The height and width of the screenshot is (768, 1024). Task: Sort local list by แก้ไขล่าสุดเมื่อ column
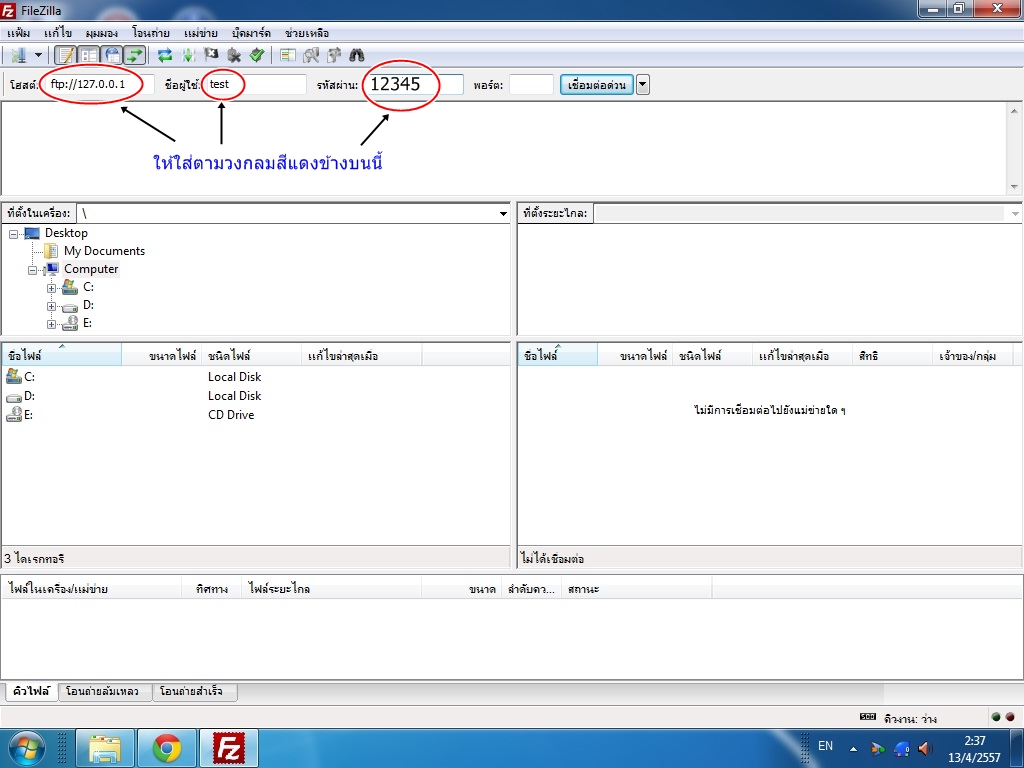(x=362, y=356)
